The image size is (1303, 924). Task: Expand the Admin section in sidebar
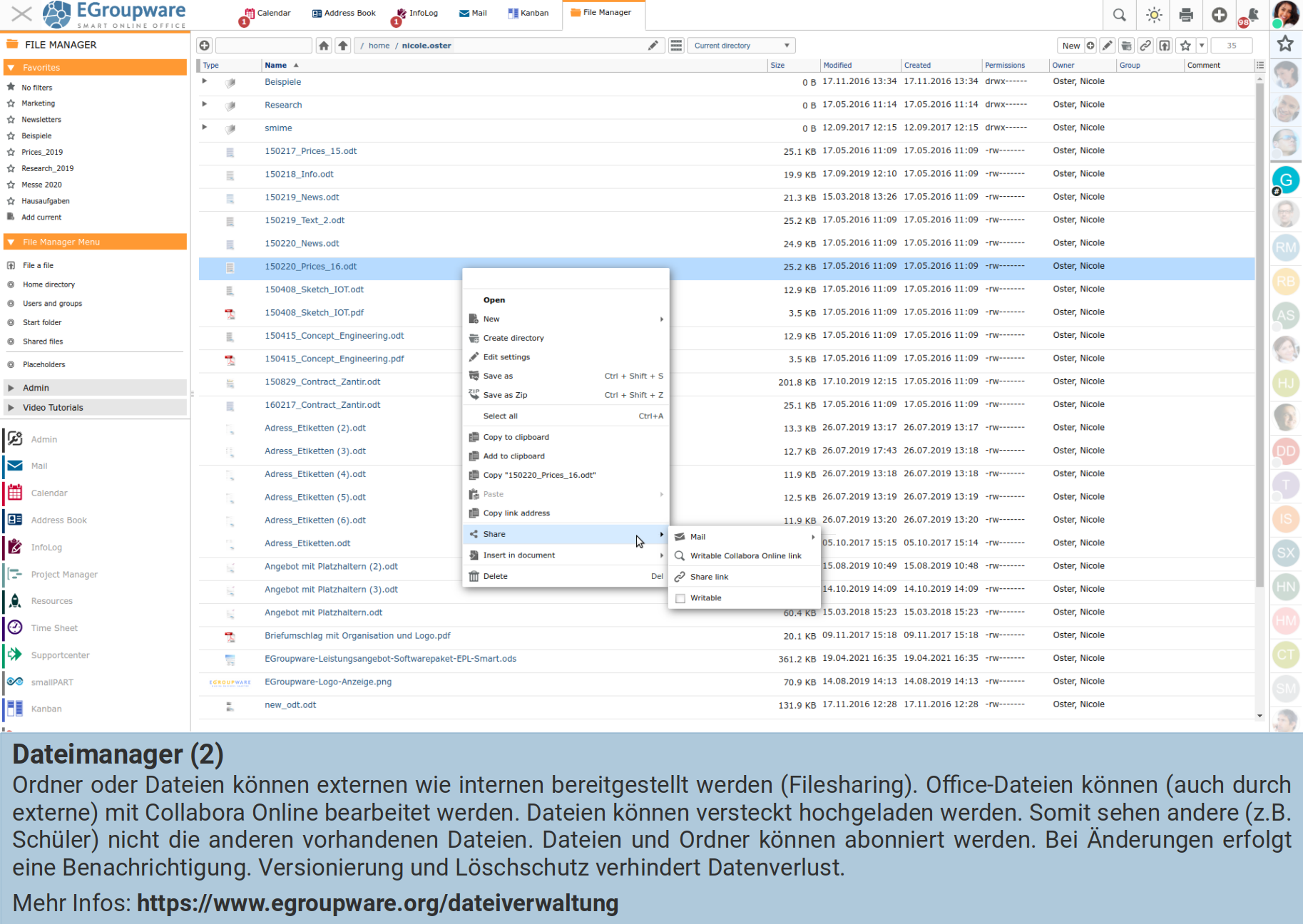coord(11,388)
